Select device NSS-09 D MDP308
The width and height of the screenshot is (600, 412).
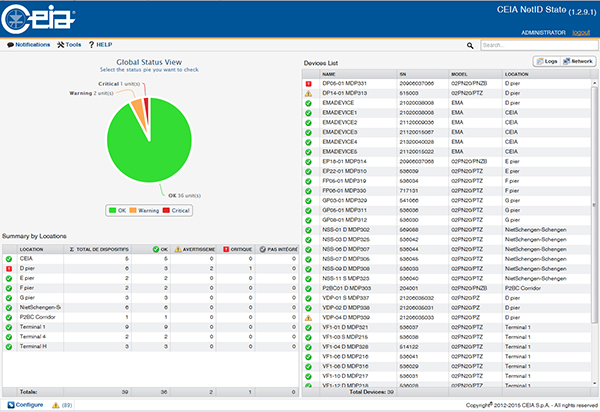click(x=446, y=269)
